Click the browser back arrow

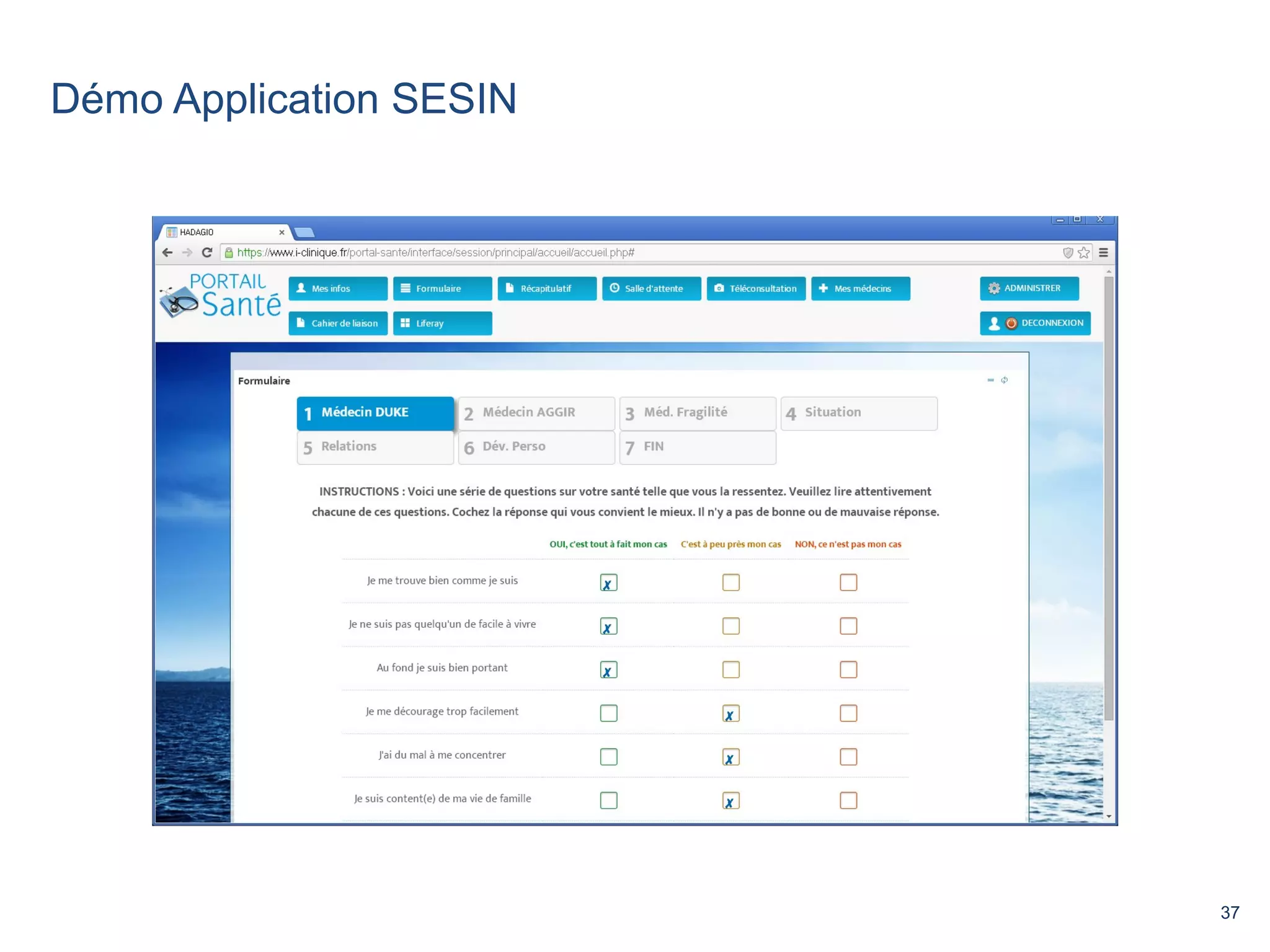click(167, 252)
